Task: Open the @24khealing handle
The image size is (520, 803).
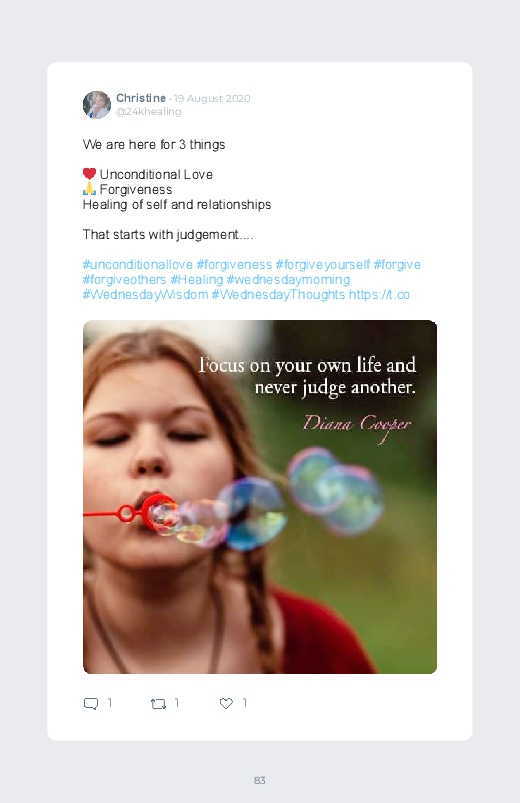Action: (149, 112)
